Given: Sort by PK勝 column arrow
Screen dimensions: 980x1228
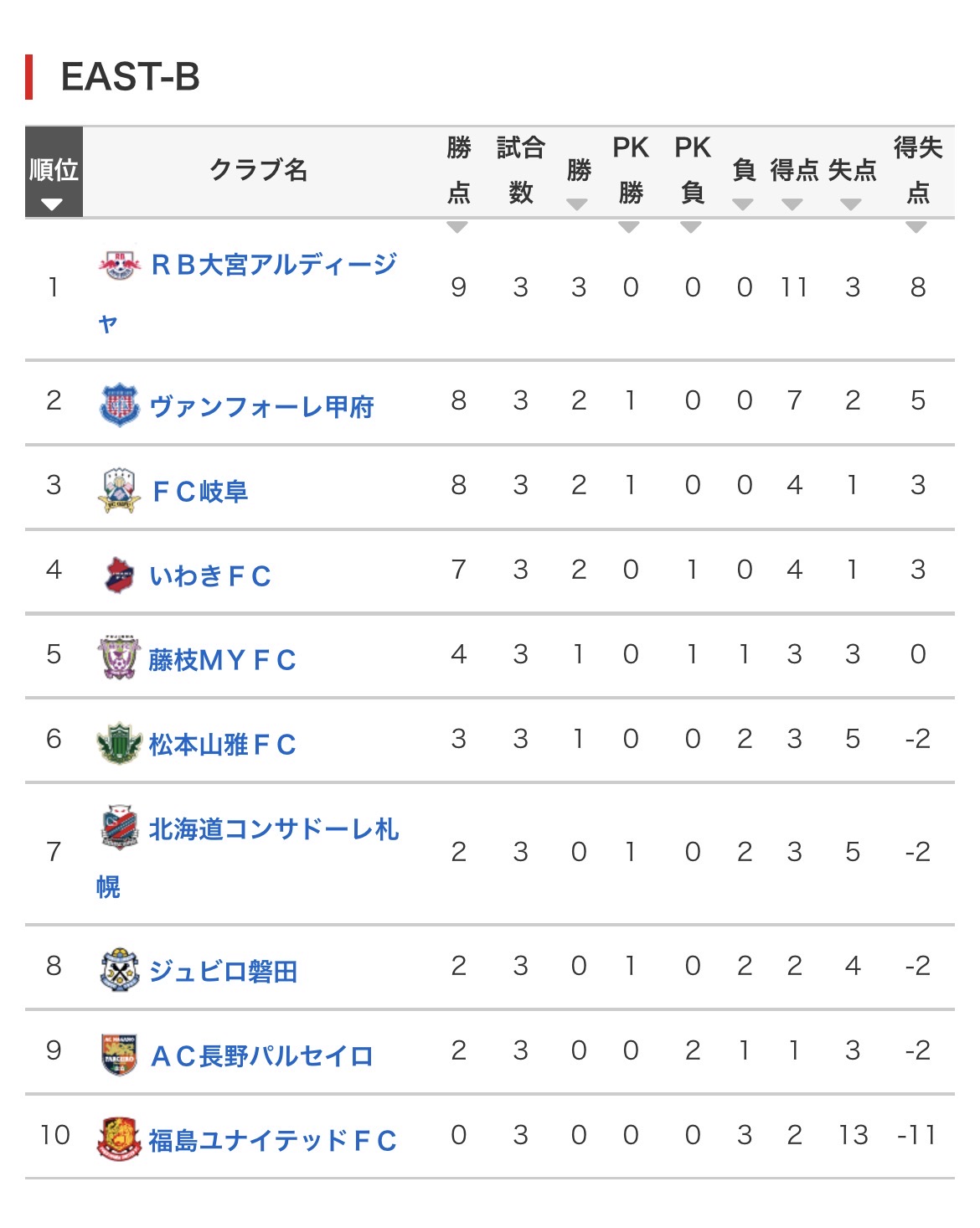Looking at the screenshot, I should coord(629,227).
